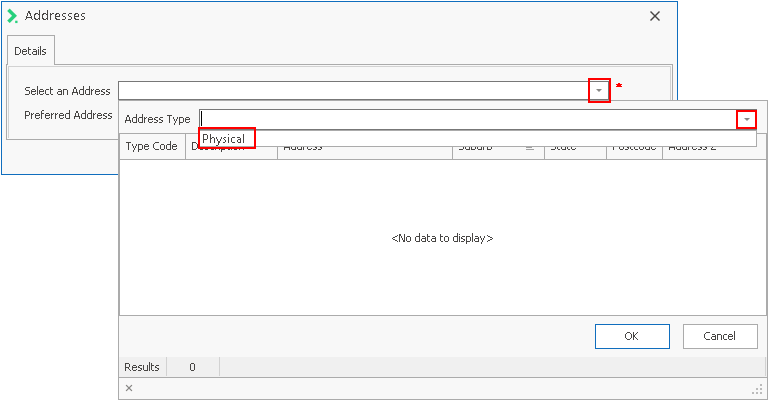This screenshot has width=770, height=401.
Task: Close the Addresses window
Action: pos(655,16)
